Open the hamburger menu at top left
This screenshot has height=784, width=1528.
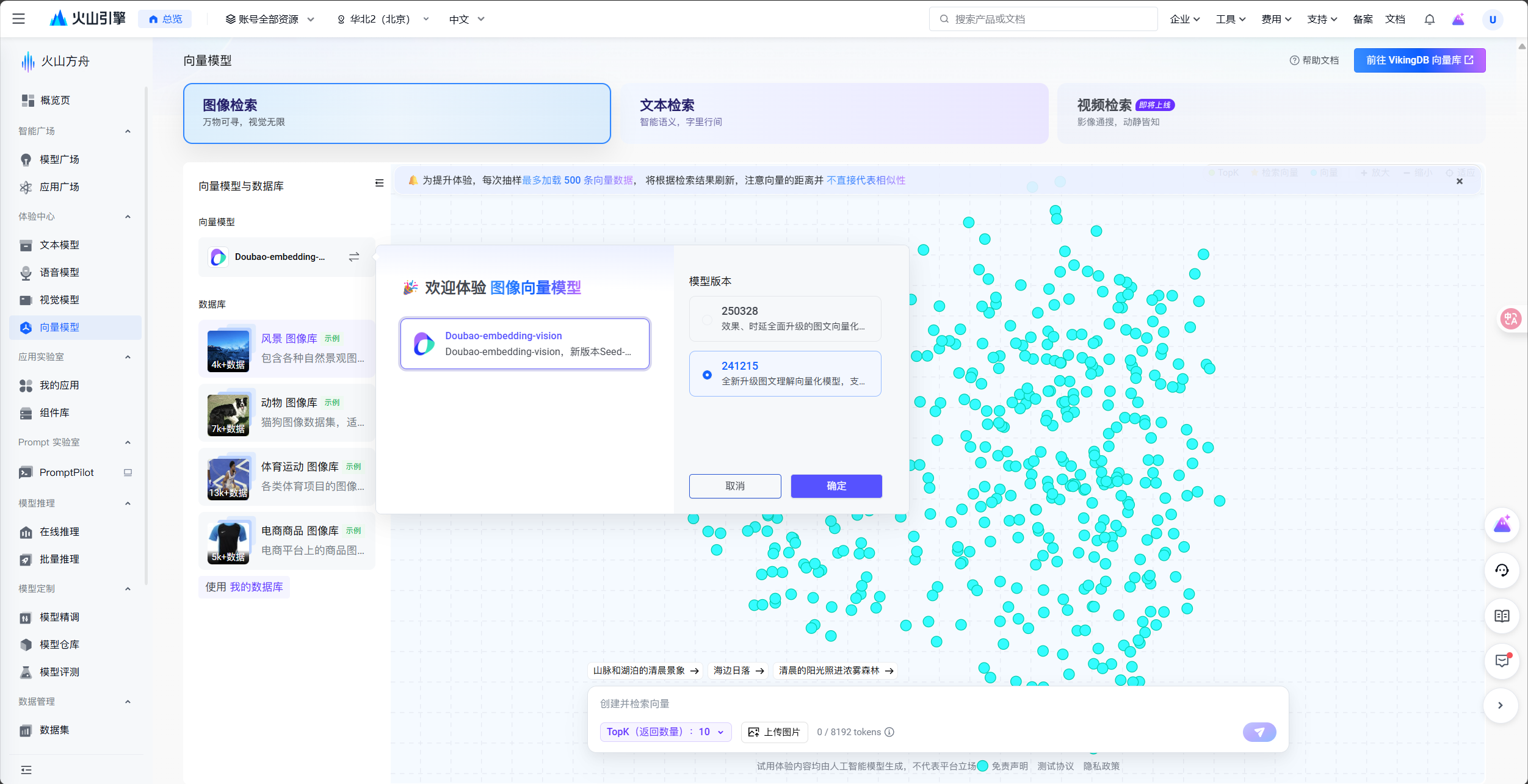[19, 19]
